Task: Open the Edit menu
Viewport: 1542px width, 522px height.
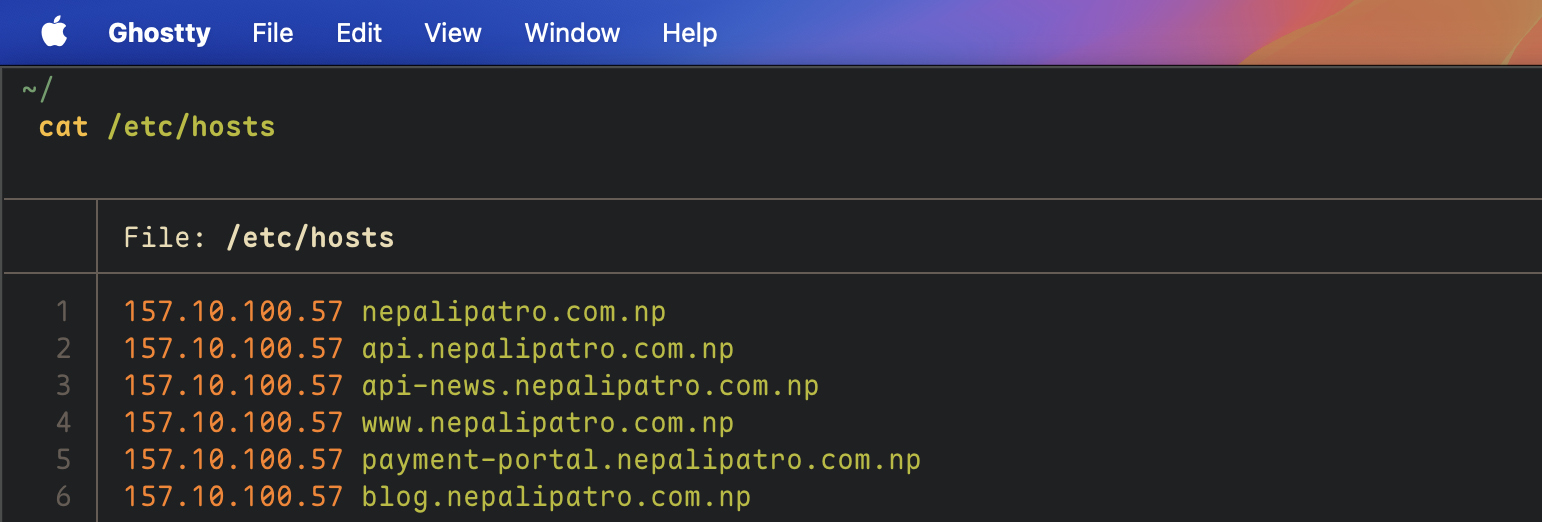Action: [x=359, y=33]
